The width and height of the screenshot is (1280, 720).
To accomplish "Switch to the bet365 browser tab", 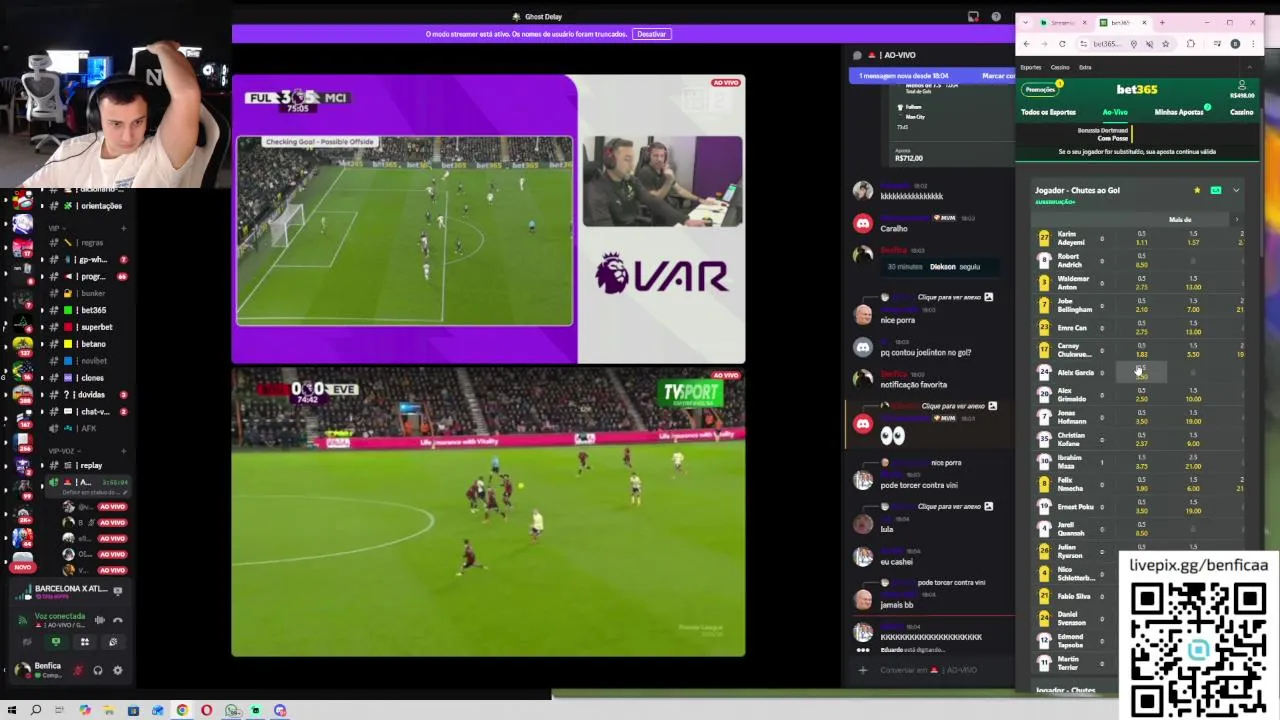I will pos(1122,22).
